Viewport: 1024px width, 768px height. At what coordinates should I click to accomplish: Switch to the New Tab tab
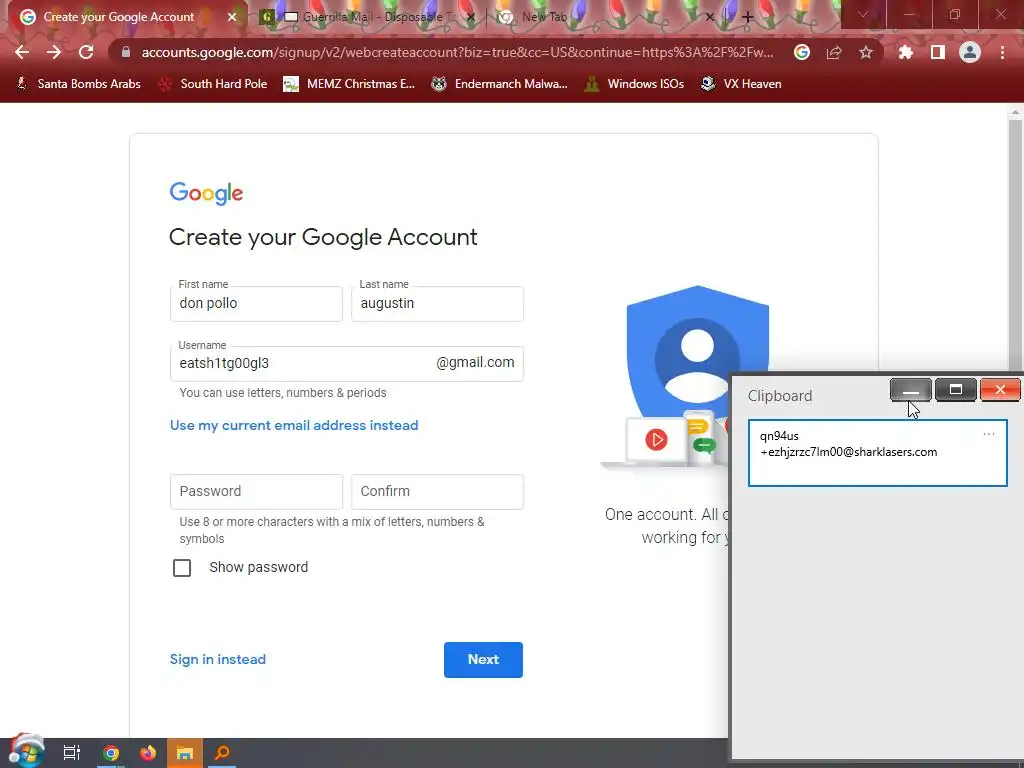pos(605,17)
